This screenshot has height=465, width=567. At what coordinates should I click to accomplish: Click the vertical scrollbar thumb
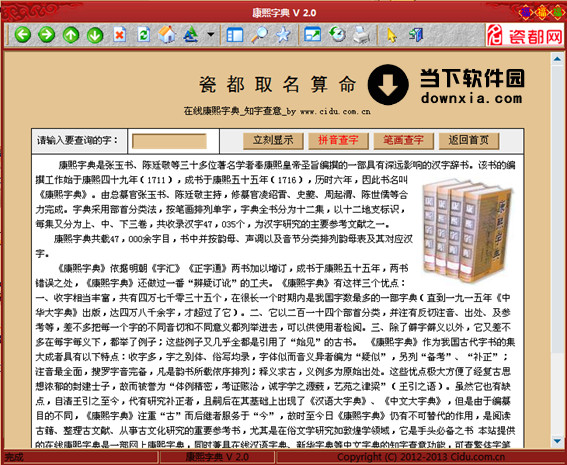pyautogui.click(x=557, y=209)
